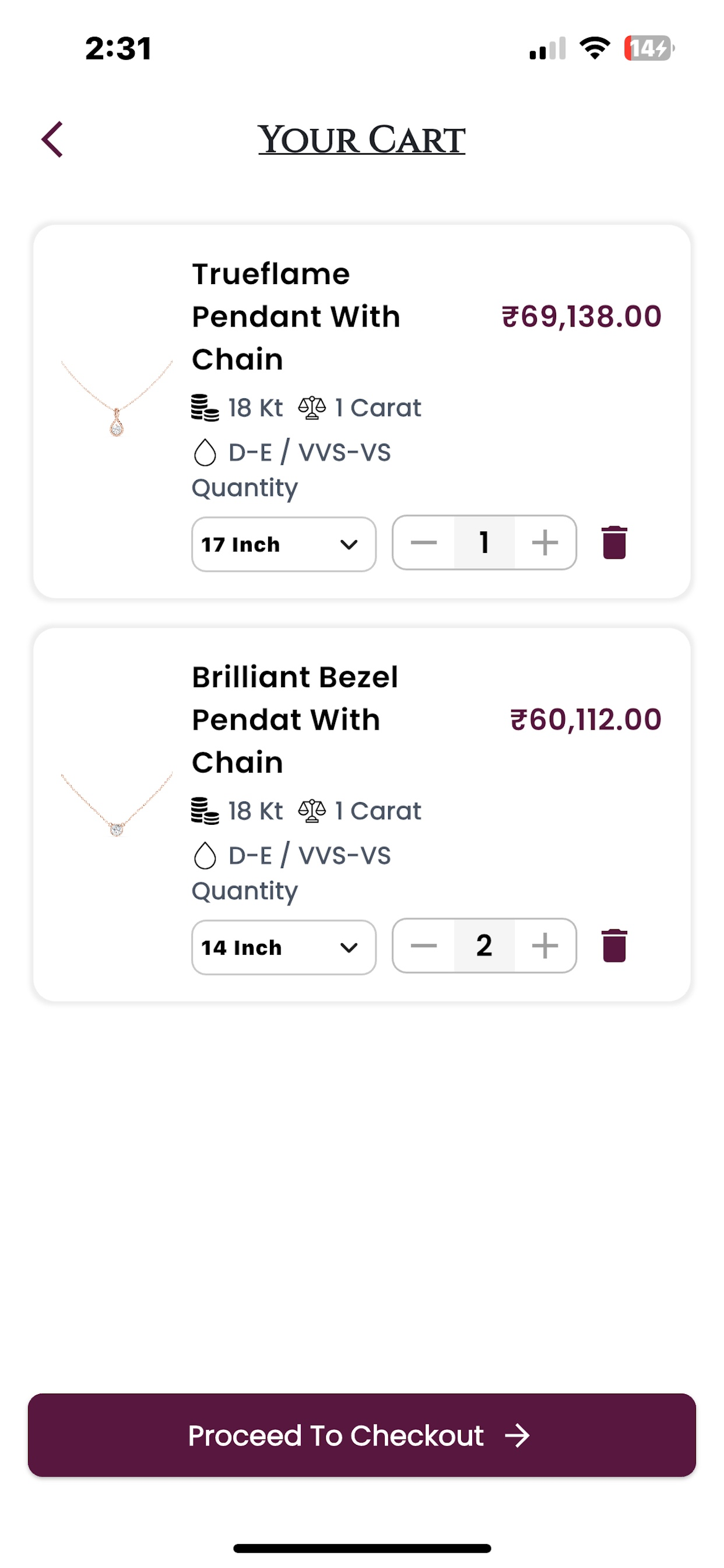Open the Trueflame Pendant product thumbnail
Viewport: 724px width, 1568px height.
pos(117,398)
